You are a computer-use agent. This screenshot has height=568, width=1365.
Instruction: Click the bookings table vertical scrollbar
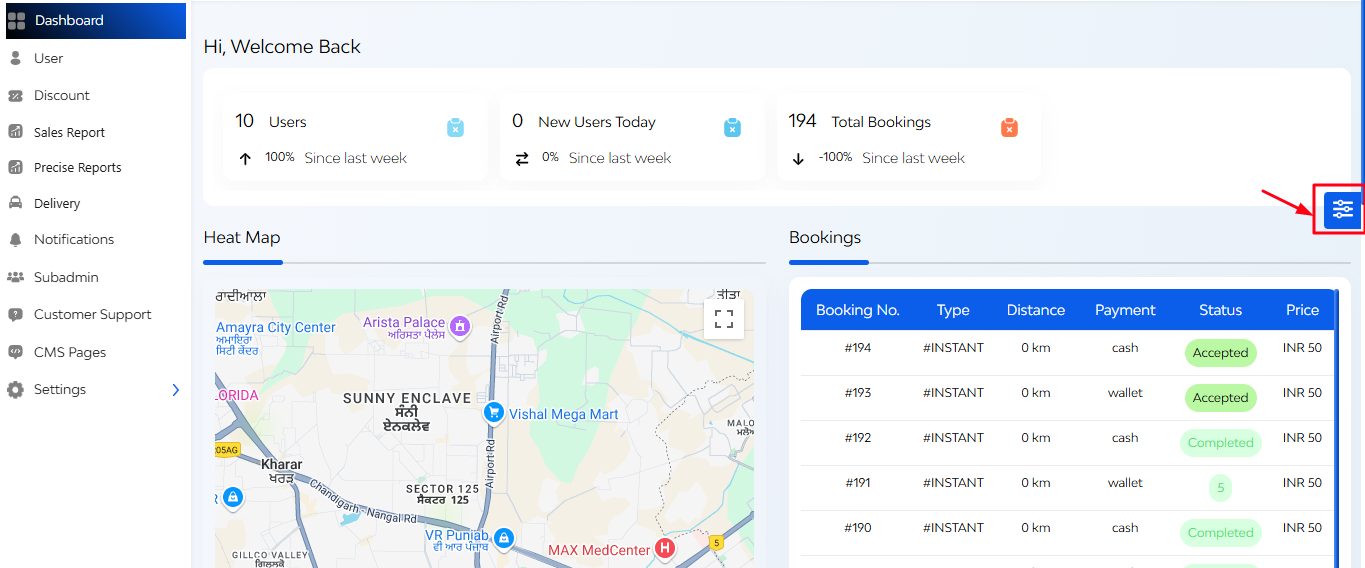tap(1336, 428)
